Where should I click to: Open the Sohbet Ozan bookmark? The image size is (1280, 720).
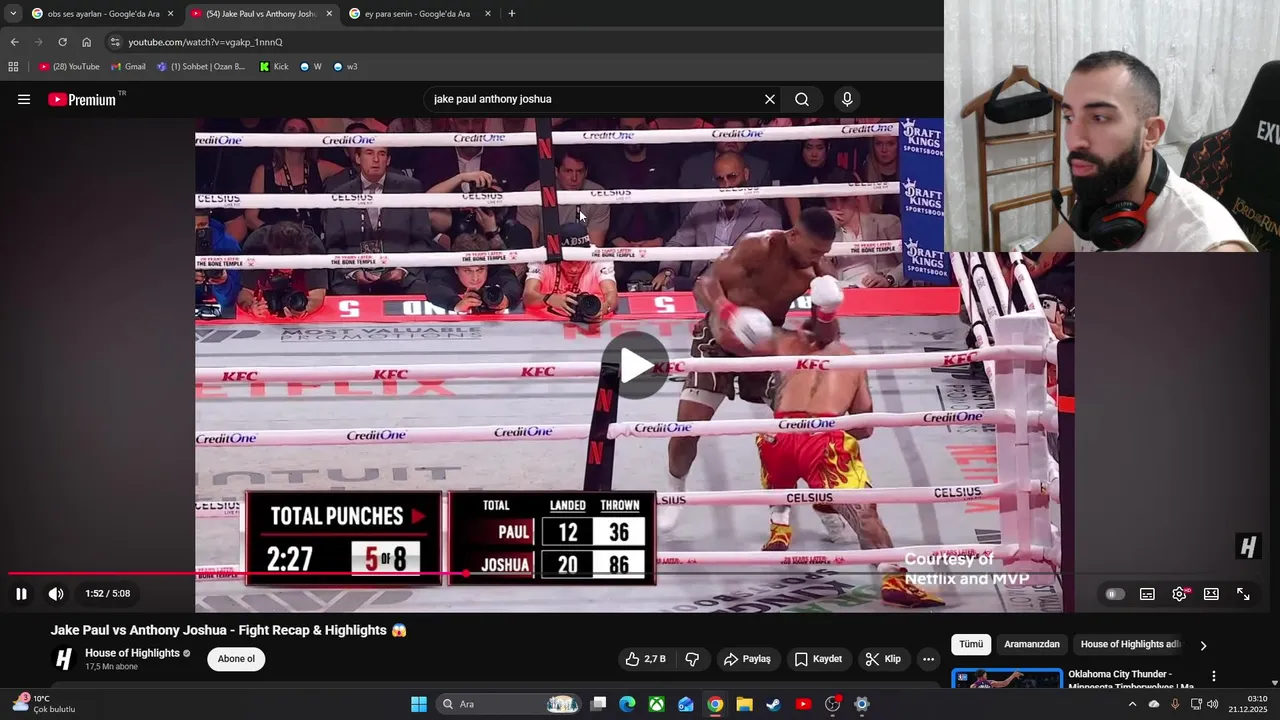200,67
